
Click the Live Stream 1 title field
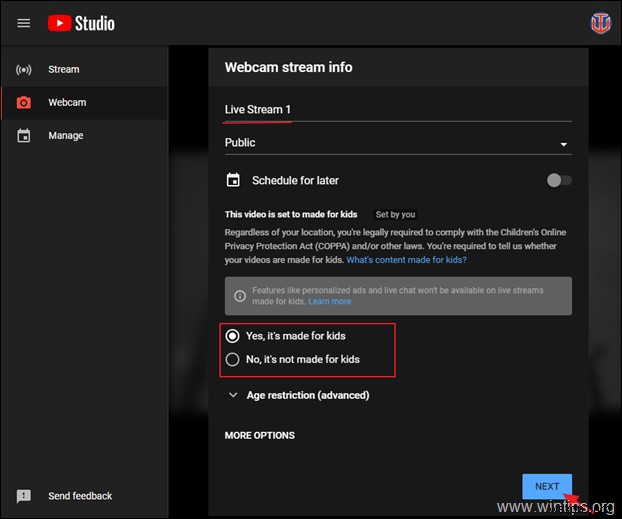point(398,110)
